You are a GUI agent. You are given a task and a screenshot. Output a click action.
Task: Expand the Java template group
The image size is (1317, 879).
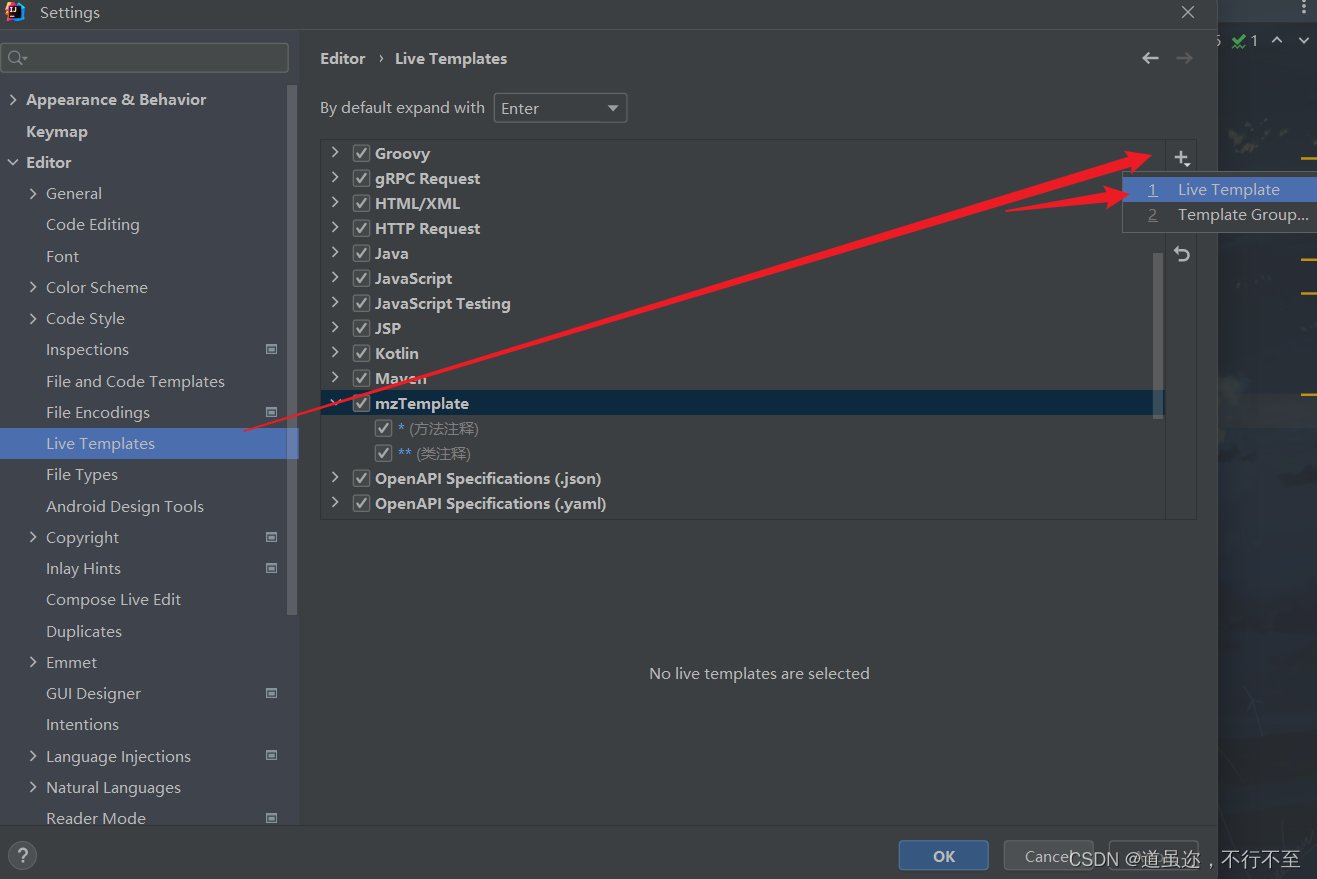tap(335, 252)
